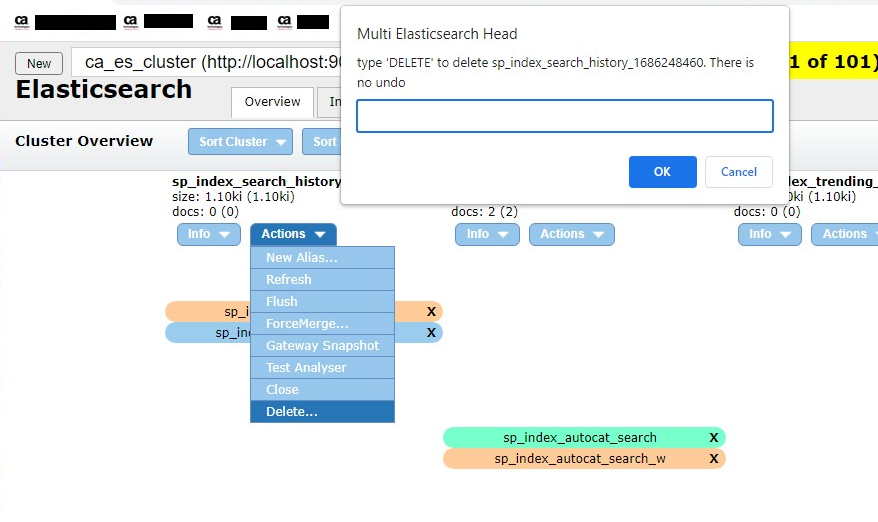This screenshot has width=878, height=522.
Task: Choose Refresh from Actions menu
Action: click(323, 279)
